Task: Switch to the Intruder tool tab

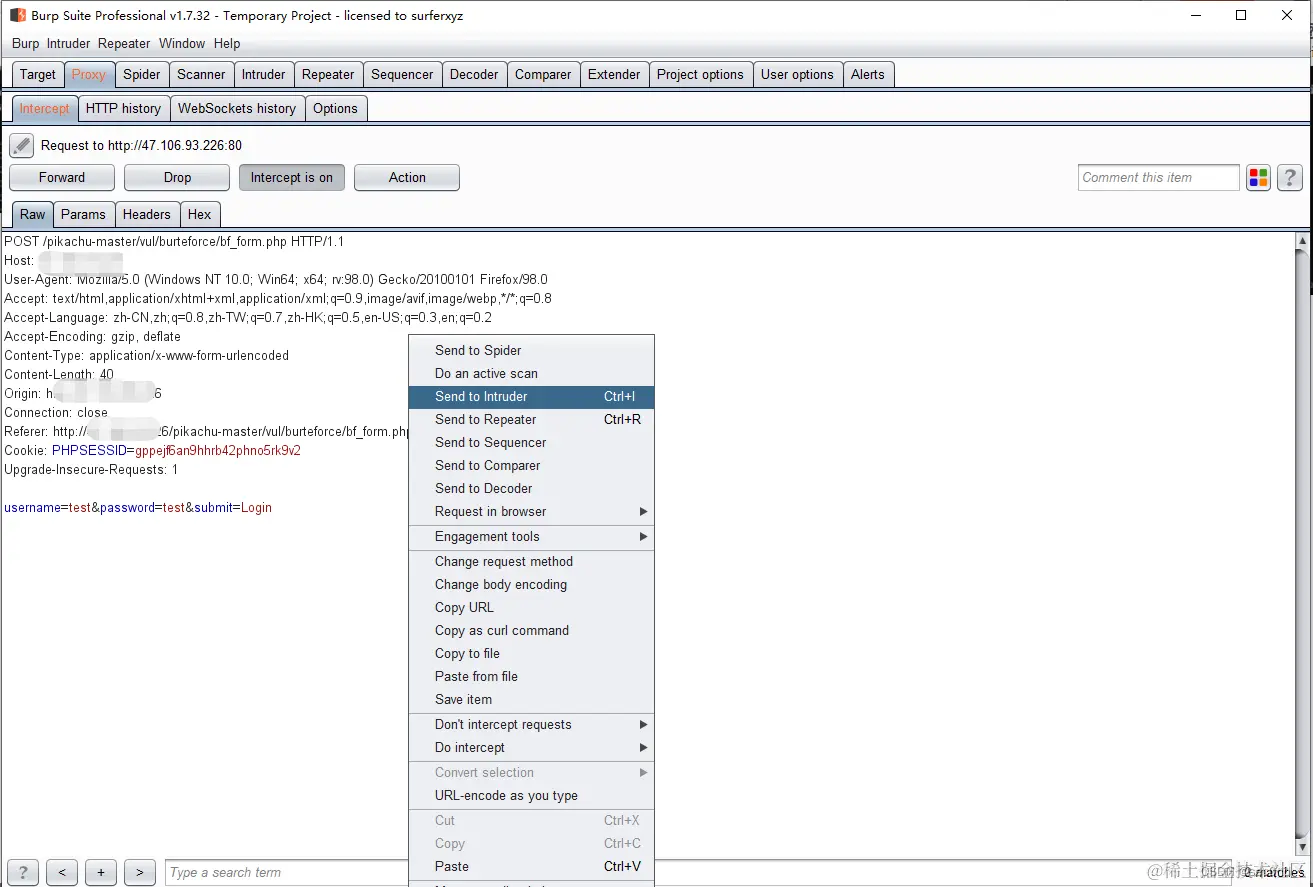Action: pyautogui.click(x=264, y=74)
